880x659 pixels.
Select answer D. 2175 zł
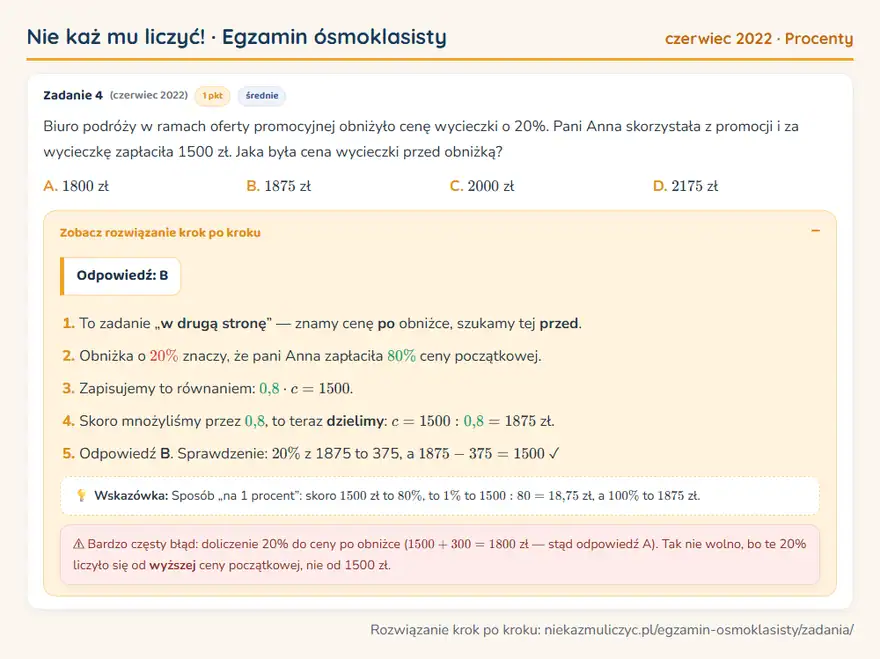[x=685, y=186]
